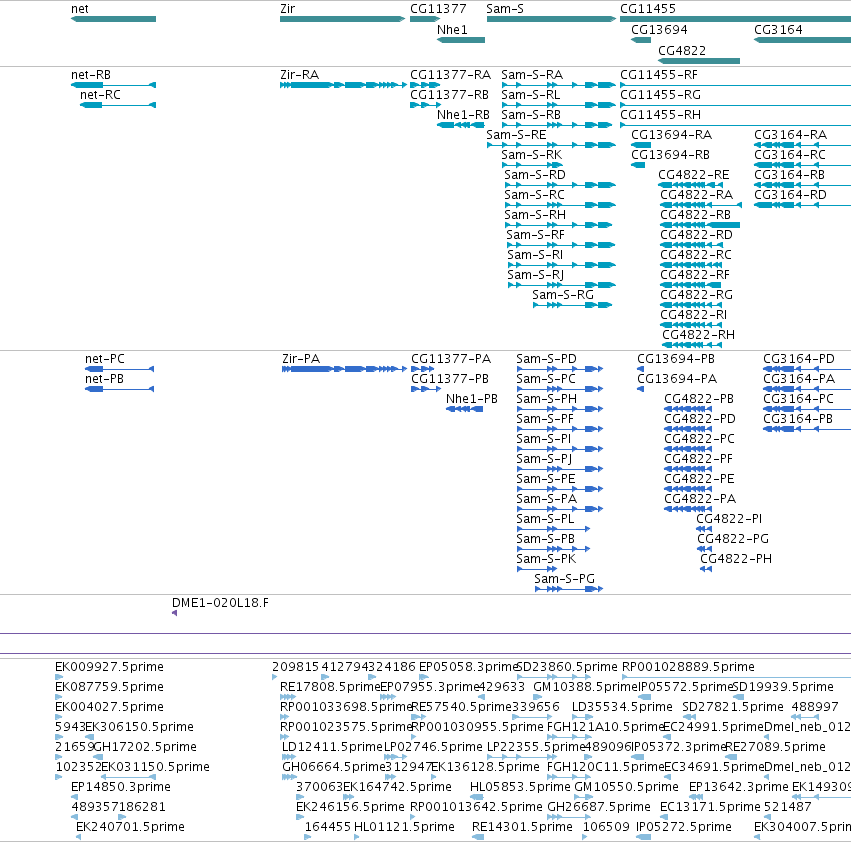This screenshot has height=842, width=851.
Task: Select the Sam-S-RJ transcript
Action: [x=562, y=285]
